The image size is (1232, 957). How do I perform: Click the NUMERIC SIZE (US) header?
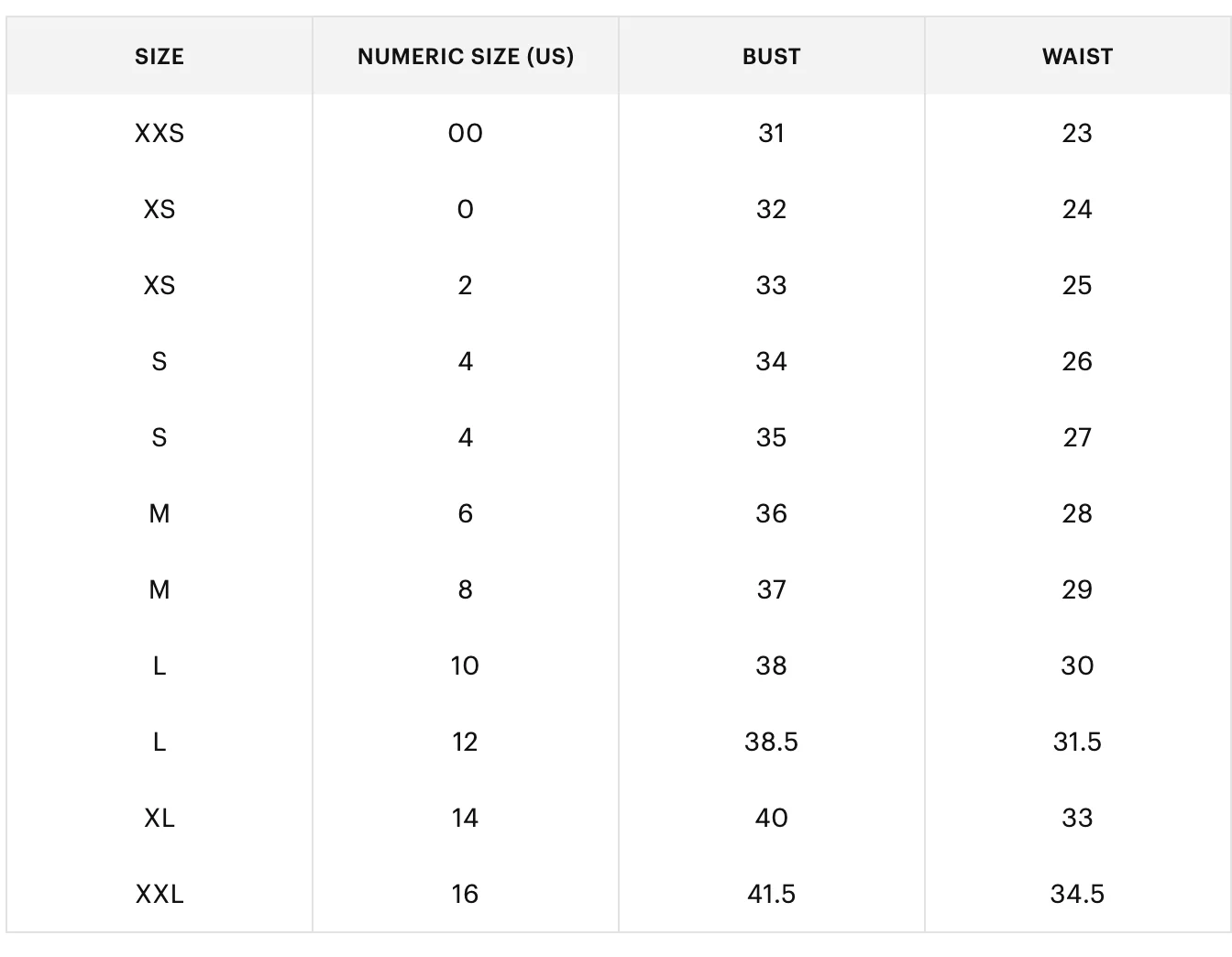click(466, 57)
